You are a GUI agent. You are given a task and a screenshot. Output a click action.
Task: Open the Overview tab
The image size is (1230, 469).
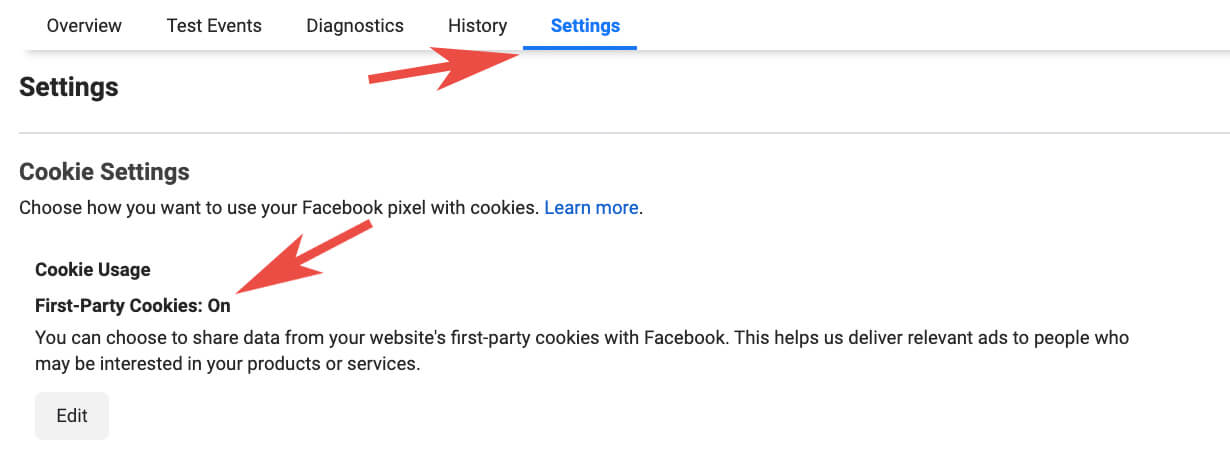point(84,26)
